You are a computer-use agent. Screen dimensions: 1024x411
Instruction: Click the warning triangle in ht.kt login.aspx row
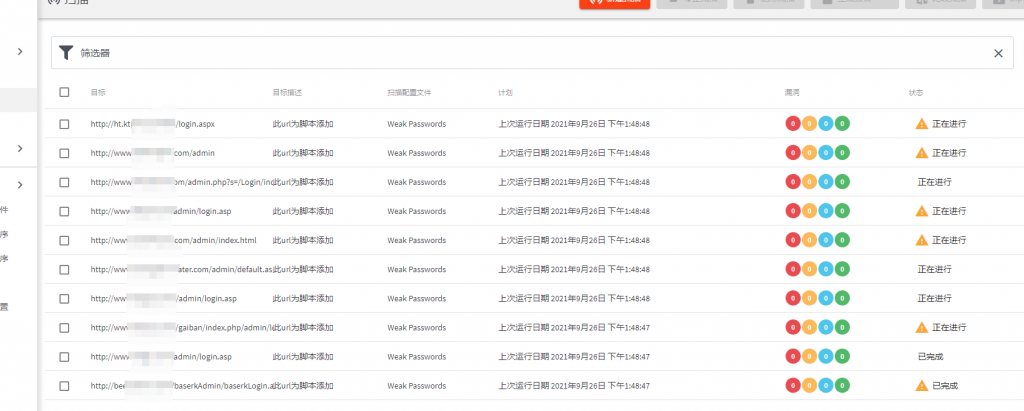[x=921, y=123]
